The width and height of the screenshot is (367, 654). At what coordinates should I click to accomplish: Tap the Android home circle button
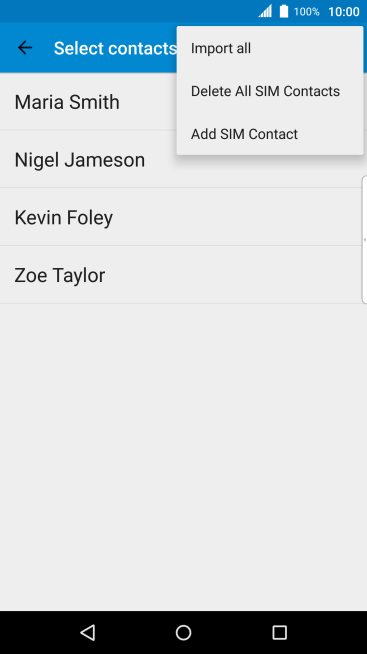point(184,632)
